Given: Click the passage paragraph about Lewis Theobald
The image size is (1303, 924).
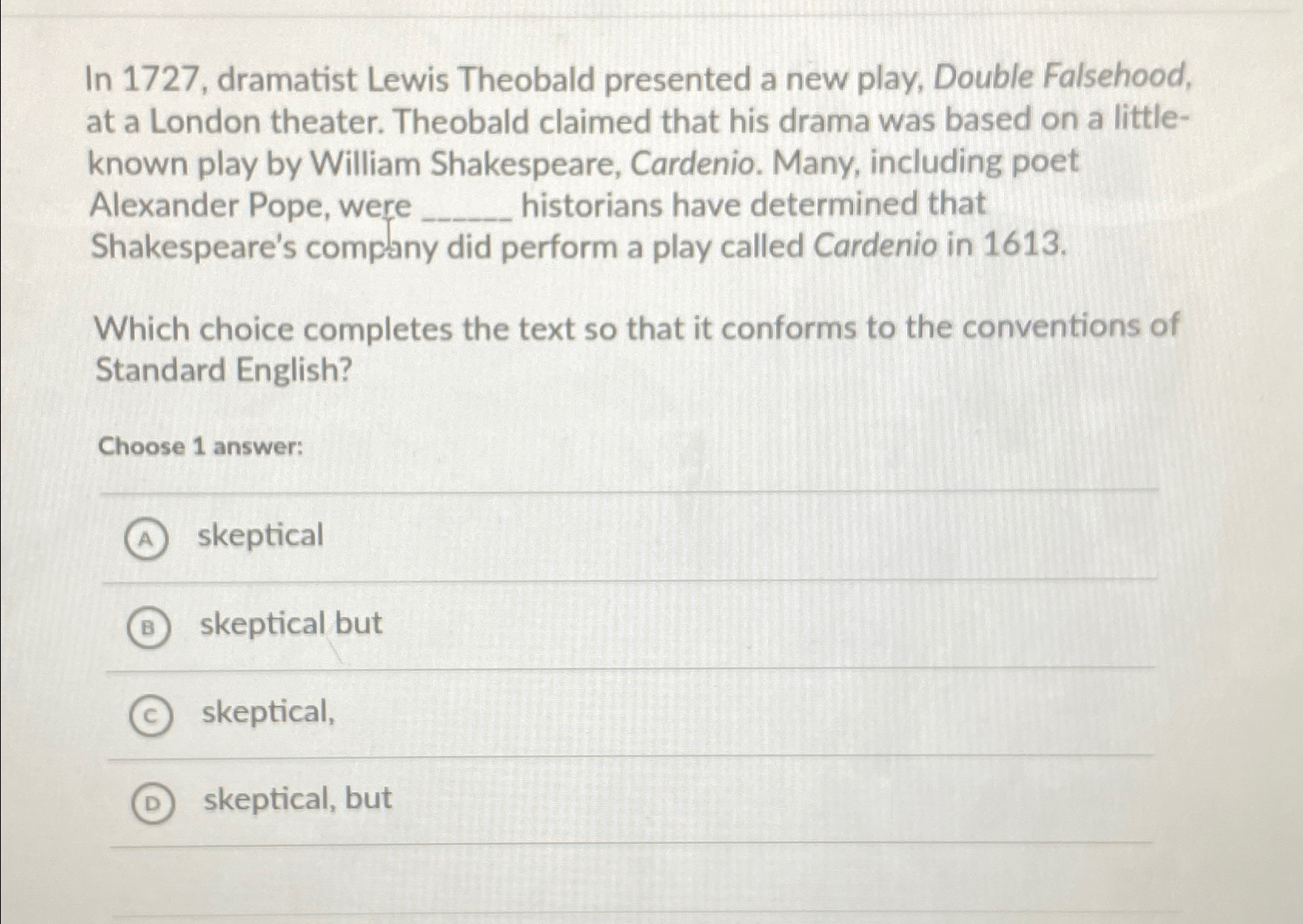Looking at the screenshot, I should [616, 162].
